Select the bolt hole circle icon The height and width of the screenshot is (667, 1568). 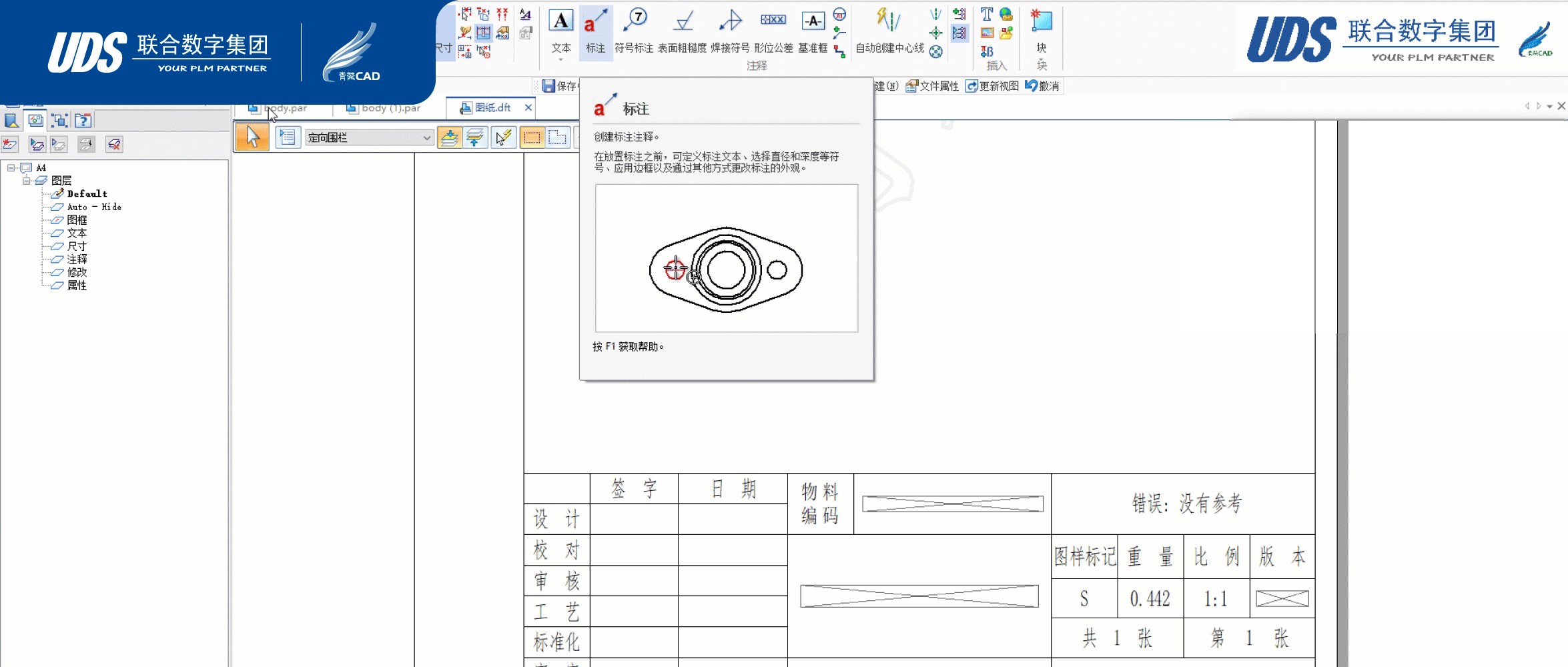click(936, 51)
